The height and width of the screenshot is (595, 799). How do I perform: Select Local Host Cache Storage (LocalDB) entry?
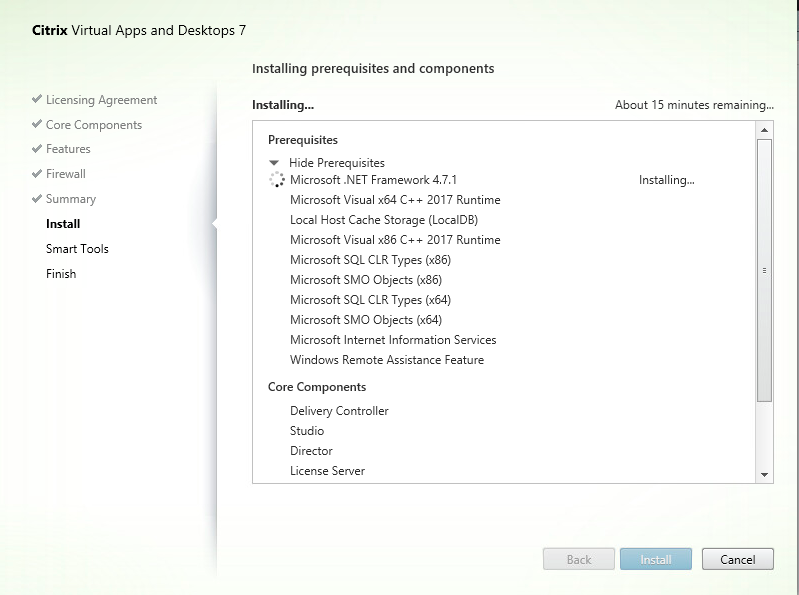point(371,220)
